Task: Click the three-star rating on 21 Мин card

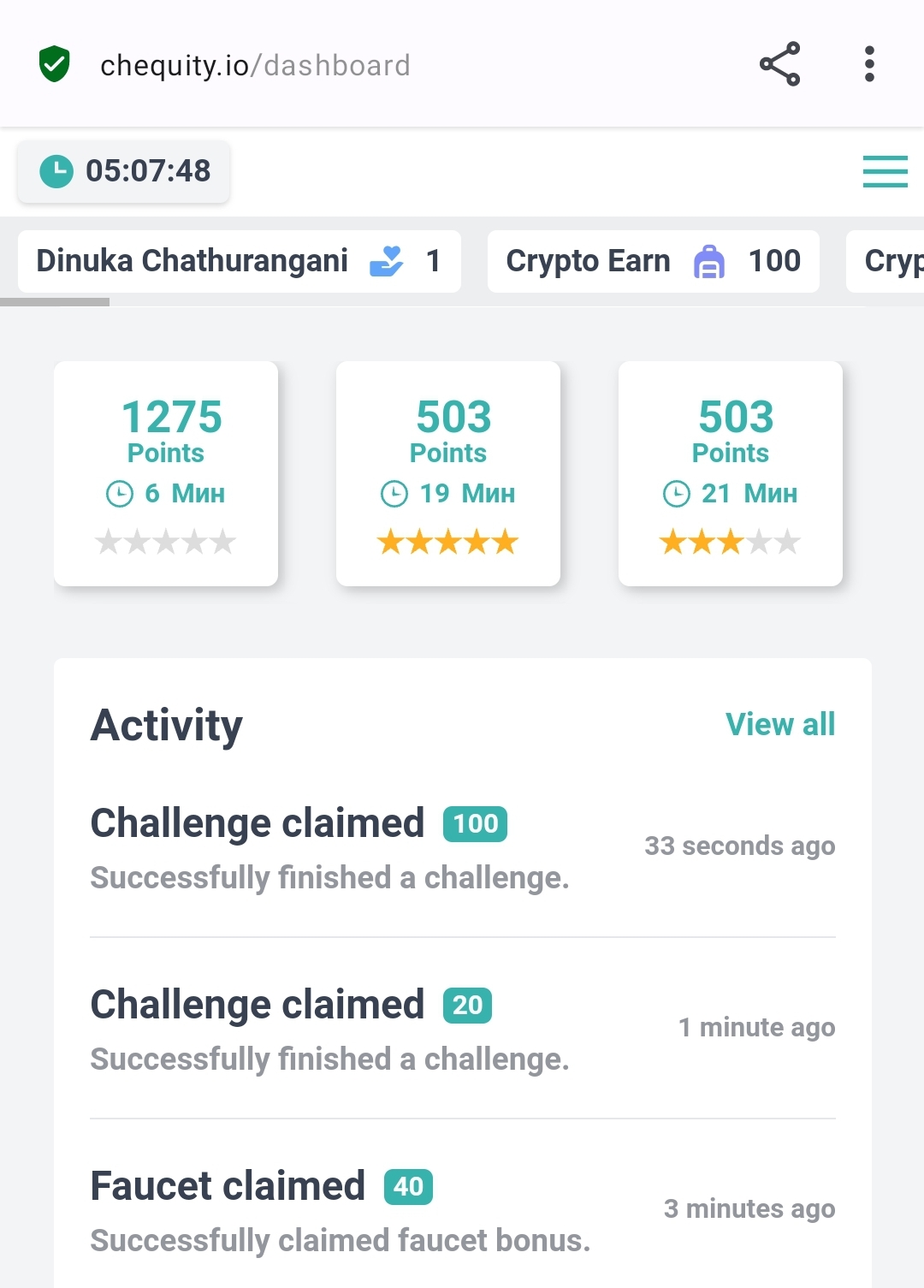Action: coord(731,542)
